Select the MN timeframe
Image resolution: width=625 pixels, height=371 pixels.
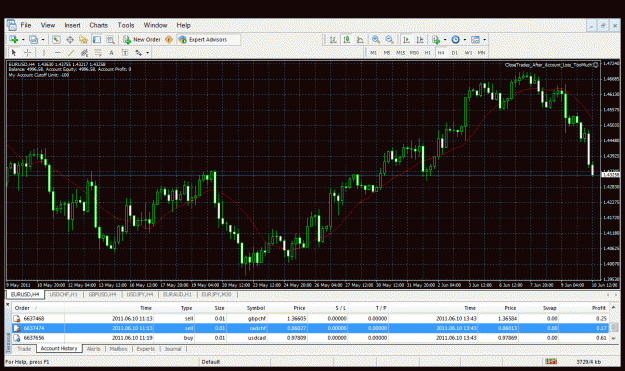click(482, 53)
